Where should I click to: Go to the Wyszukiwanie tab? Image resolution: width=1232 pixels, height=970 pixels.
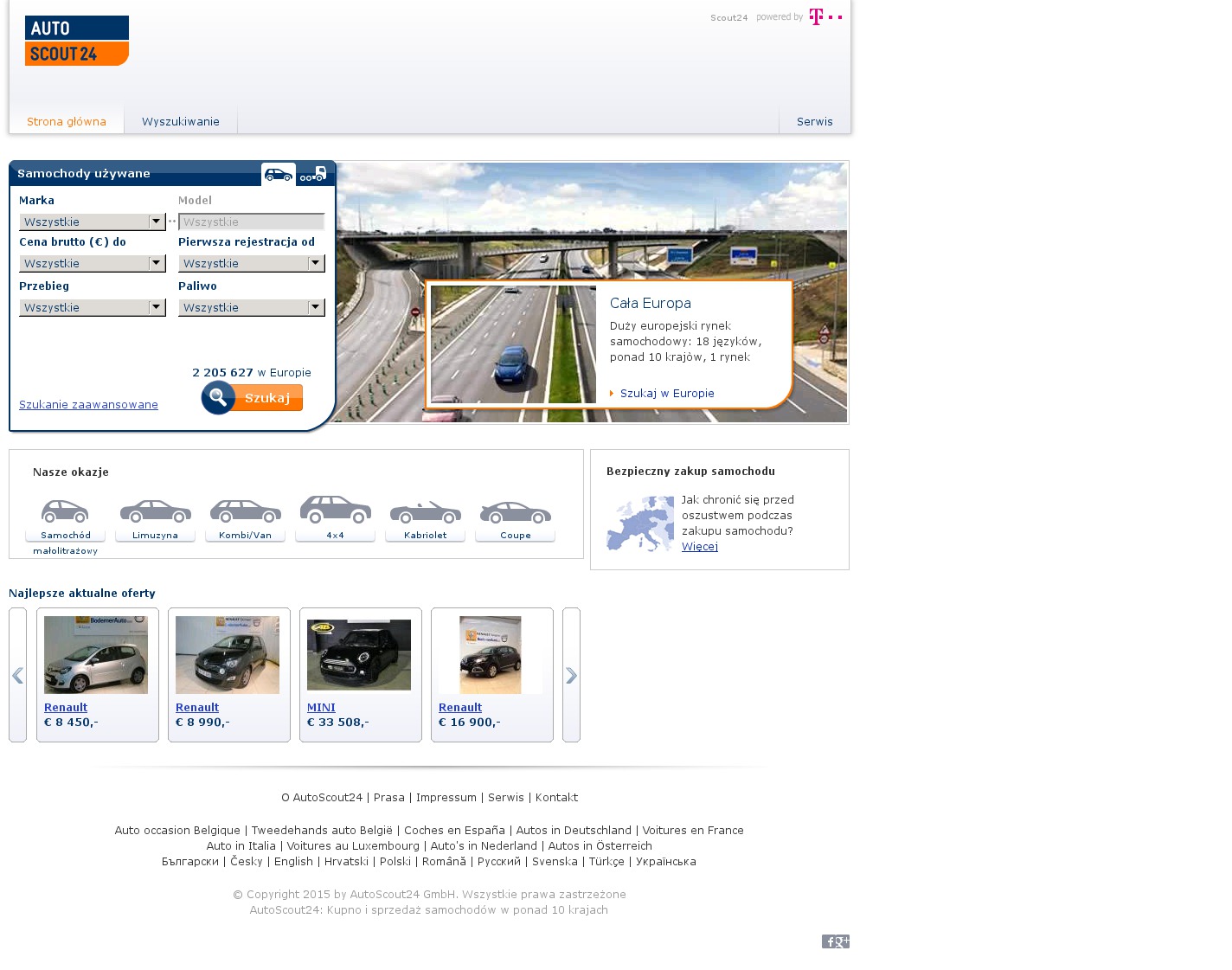181,122
